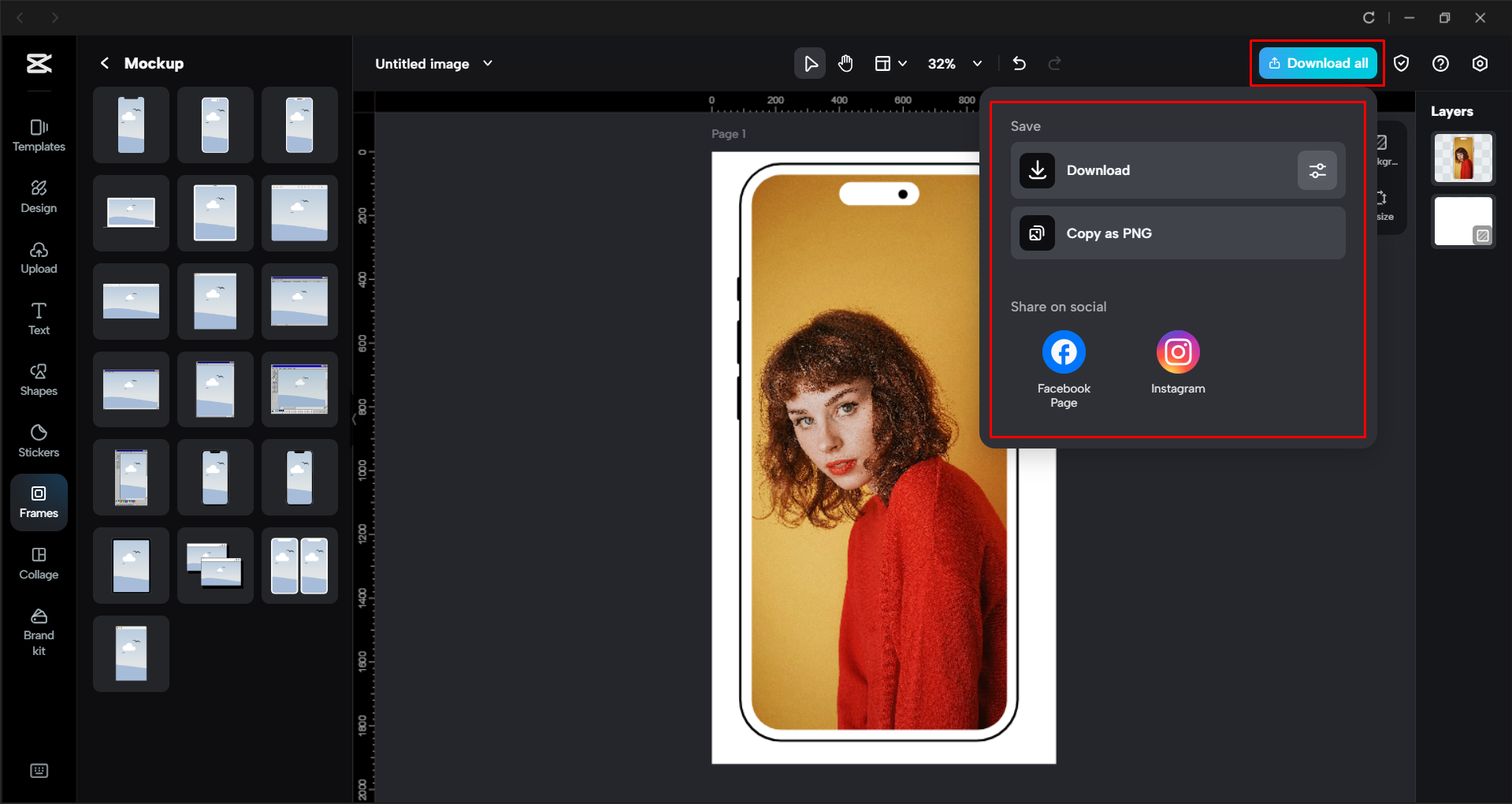Screen dimensions: 1512x804
Task: Select the white page layer thumbnail
Action: click(1462, 221)
